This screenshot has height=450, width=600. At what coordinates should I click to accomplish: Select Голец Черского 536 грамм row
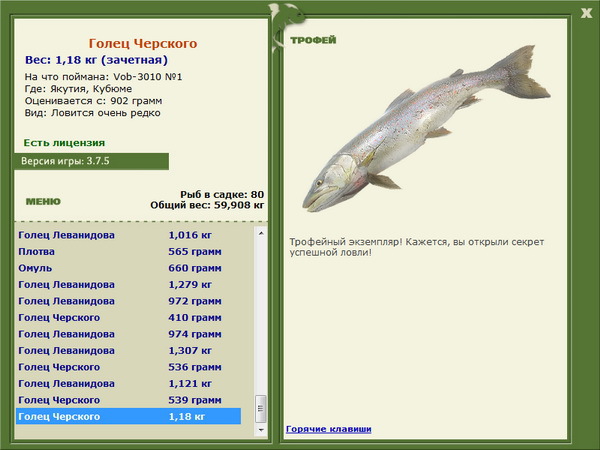128,367
